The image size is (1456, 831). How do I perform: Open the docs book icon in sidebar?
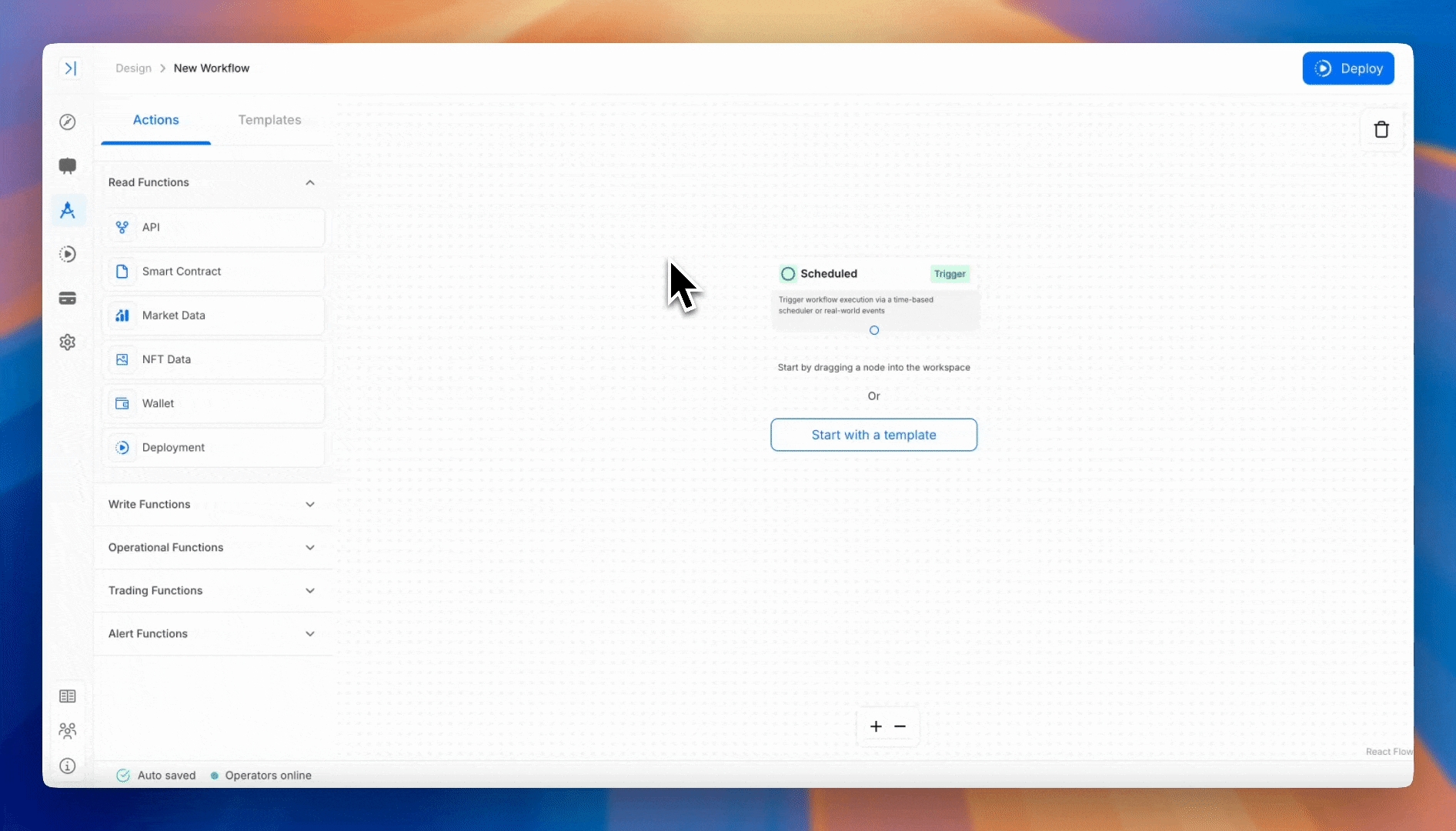(68, 696)
